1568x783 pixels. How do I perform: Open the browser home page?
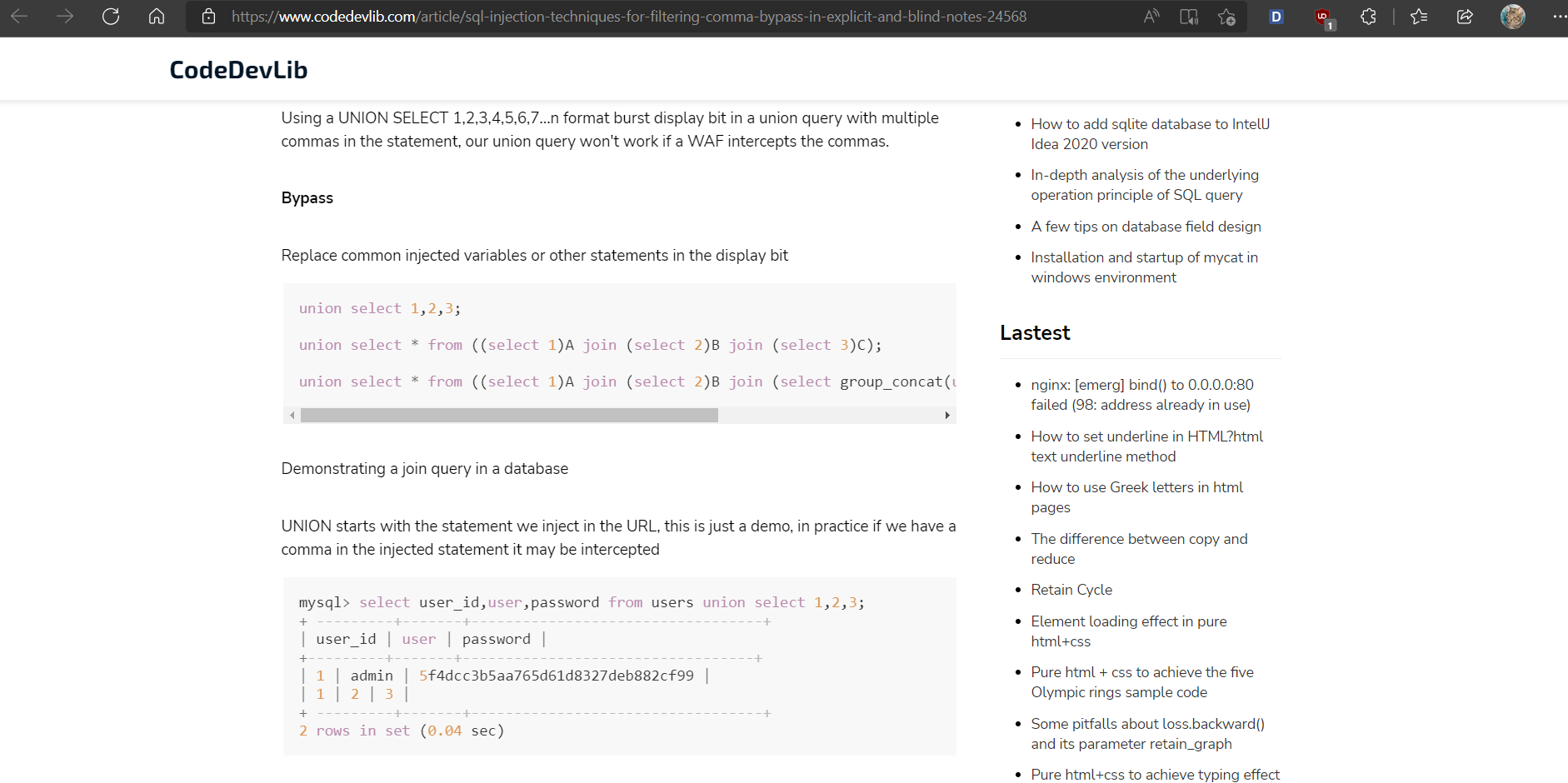tap(157, 16)
